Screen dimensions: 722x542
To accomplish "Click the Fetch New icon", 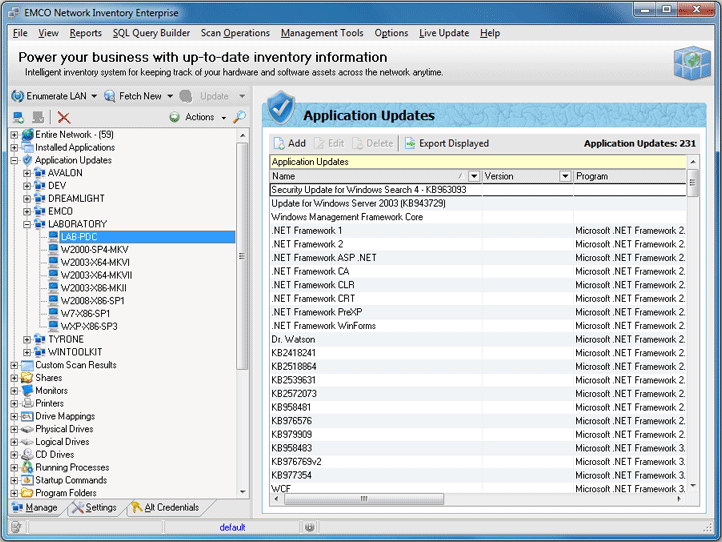I will click(x=110, y=96).
